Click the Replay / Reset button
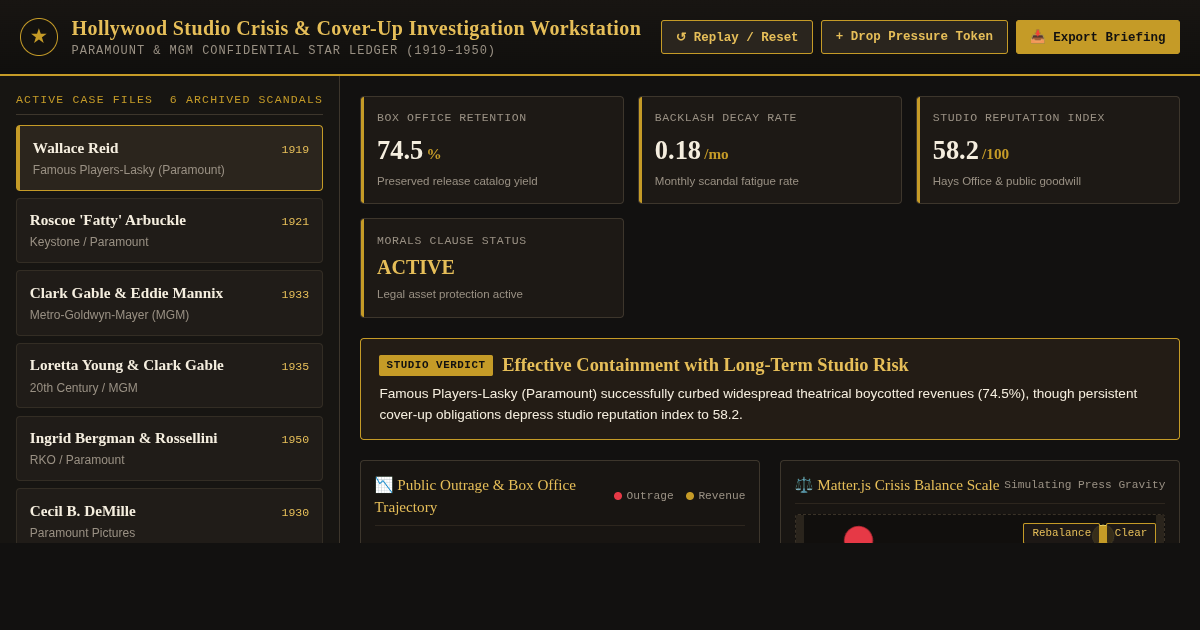Viewport: 1200px width, 630px height. coord(737,37)
